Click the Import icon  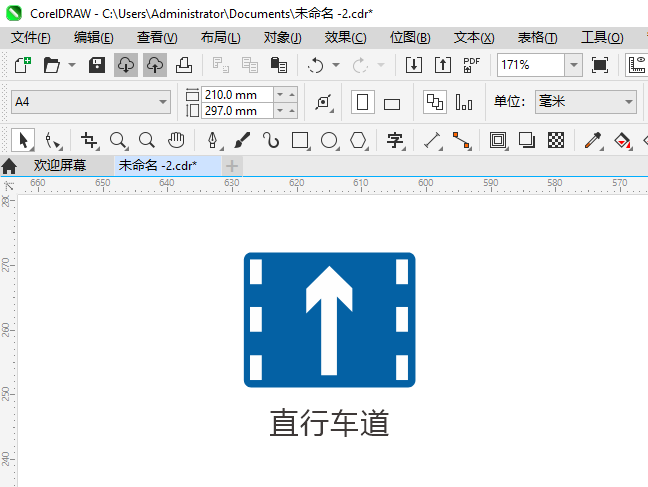click(414, 65)
